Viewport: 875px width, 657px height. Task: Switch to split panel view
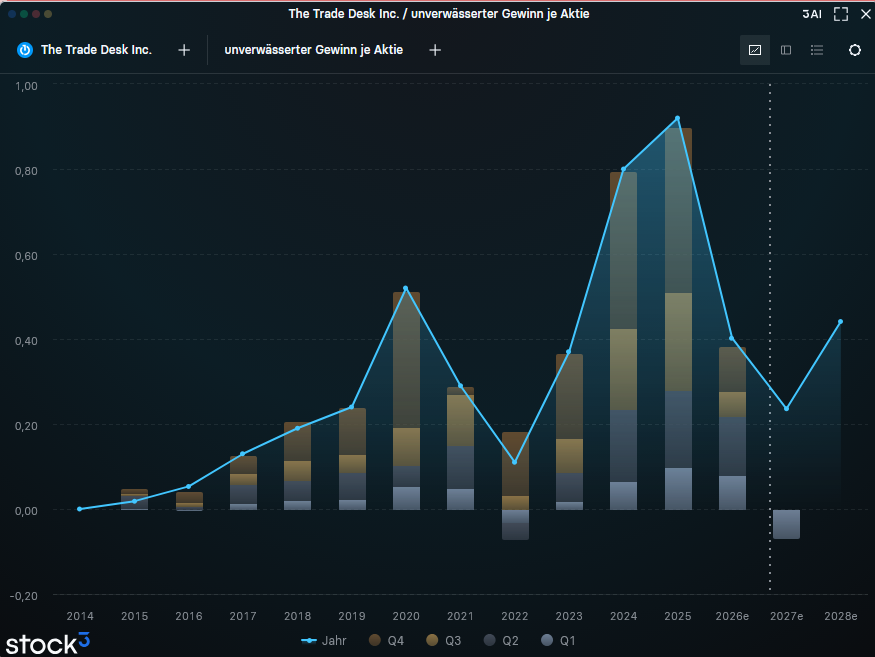[x=786, y=50]
